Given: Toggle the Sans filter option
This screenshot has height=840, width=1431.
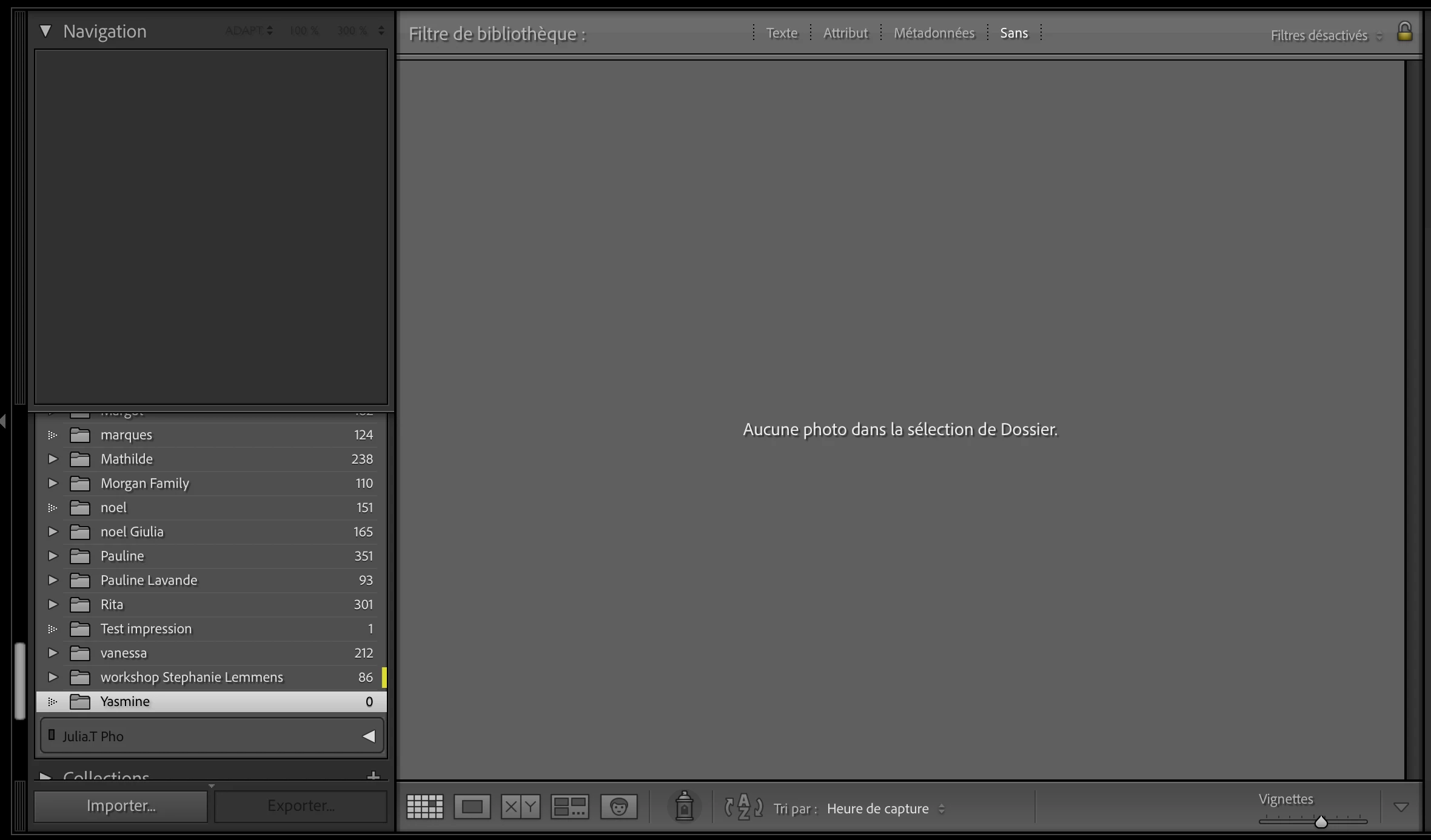Looking at the screenshot, I should 1014,33.
